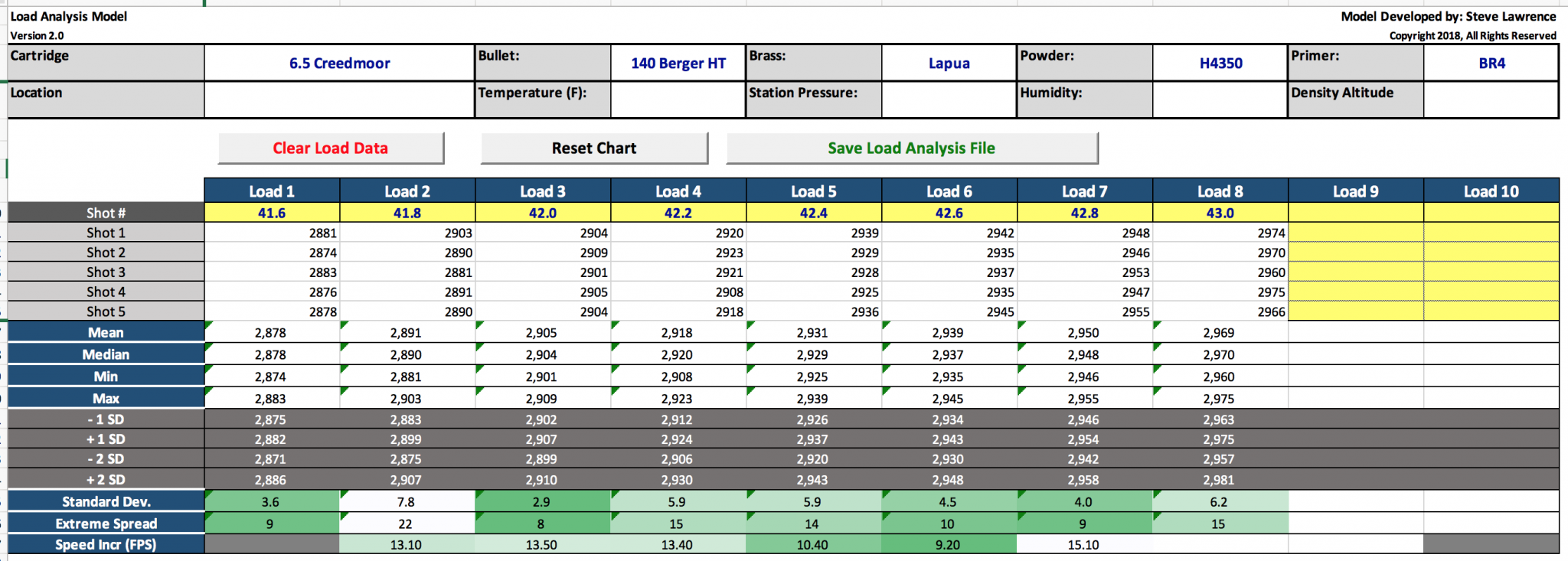Click charge weight cell 42.8

coord(1085,213)
